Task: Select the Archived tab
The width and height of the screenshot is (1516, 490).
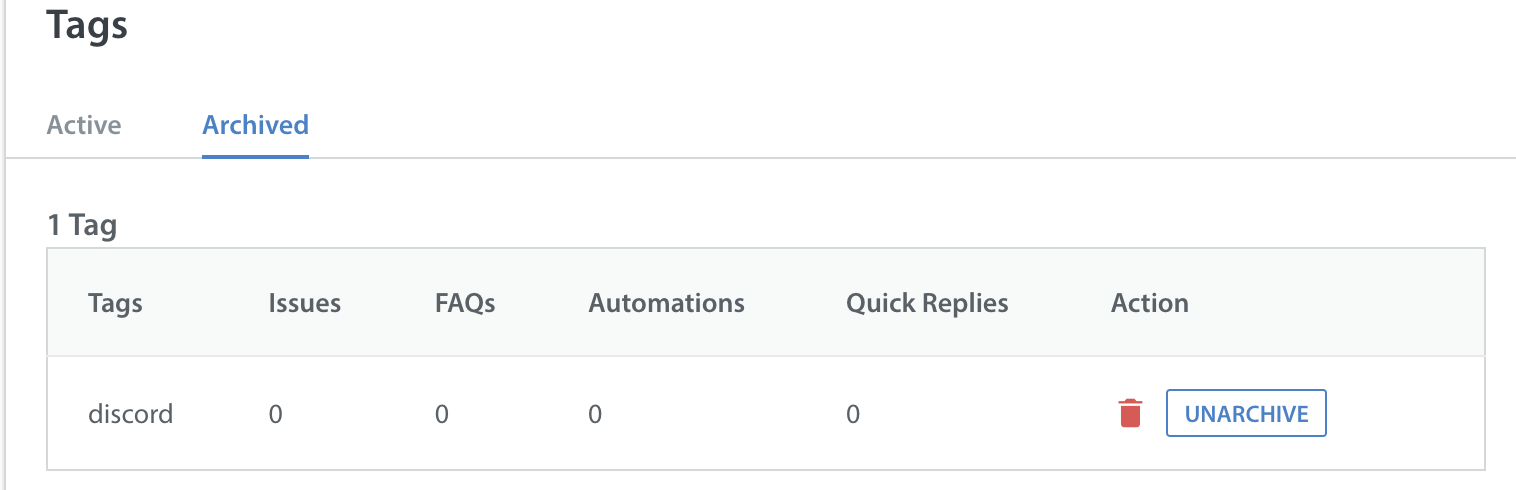Action: click(255, 125)
